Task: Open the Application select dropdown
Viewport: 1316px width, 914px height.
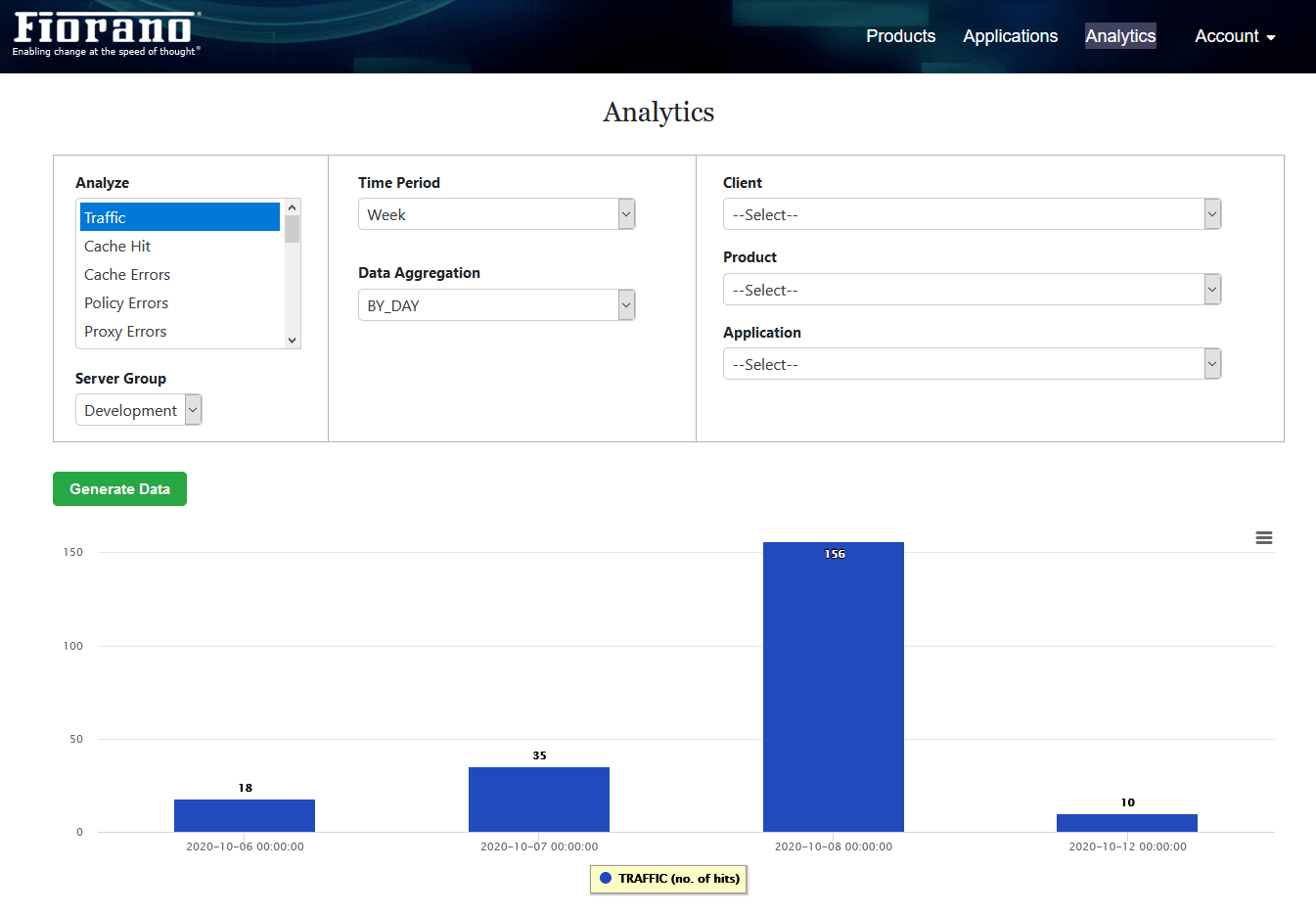Action: [x=972, y=364]
